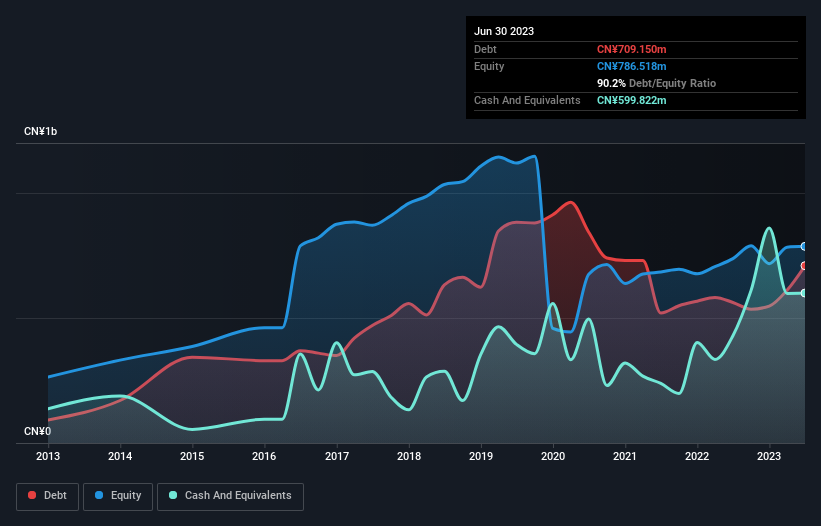
Task: Select the red Debt endpoint marker
Action: point(804,266)
